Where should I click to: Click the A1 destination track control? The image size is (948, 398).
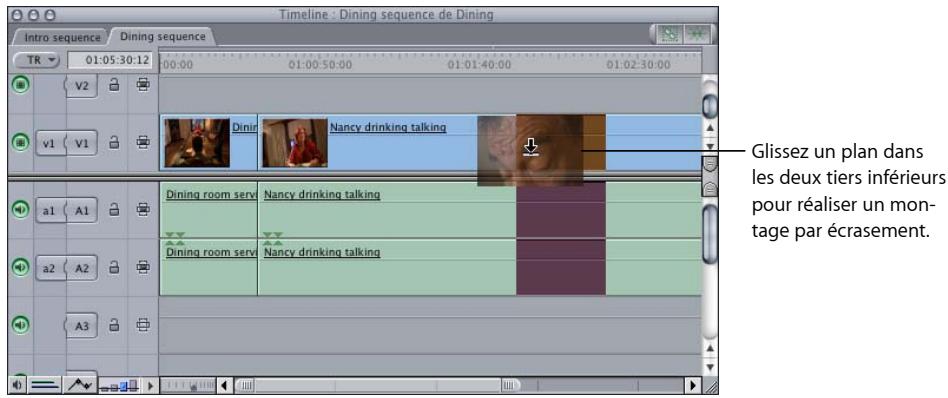pos(81,210)
